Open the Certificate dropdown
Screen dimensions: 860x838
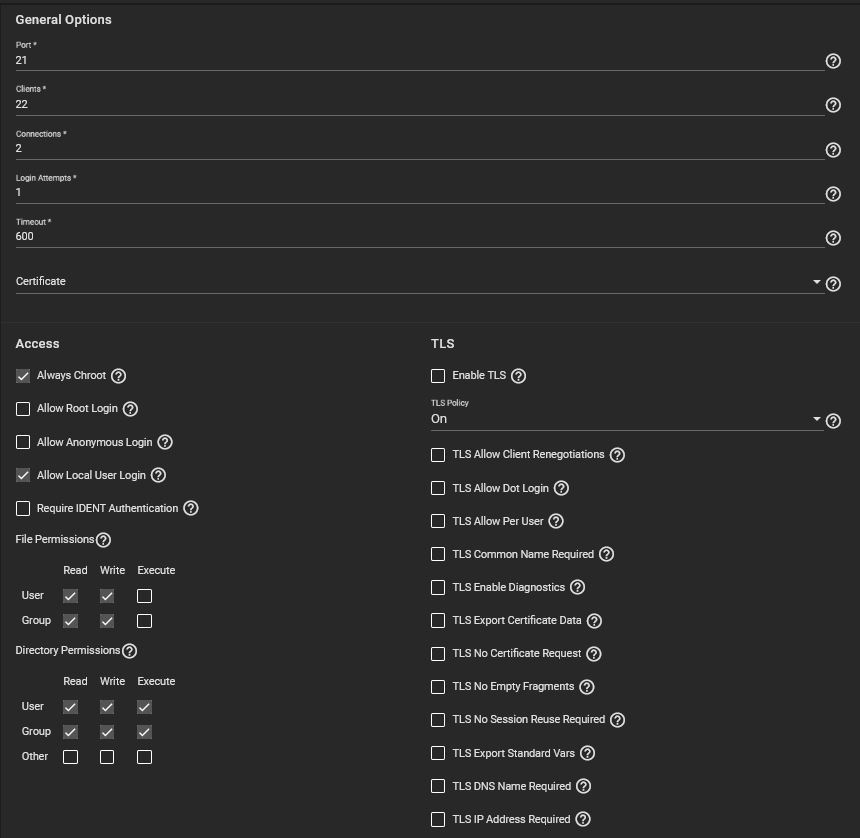418,282
